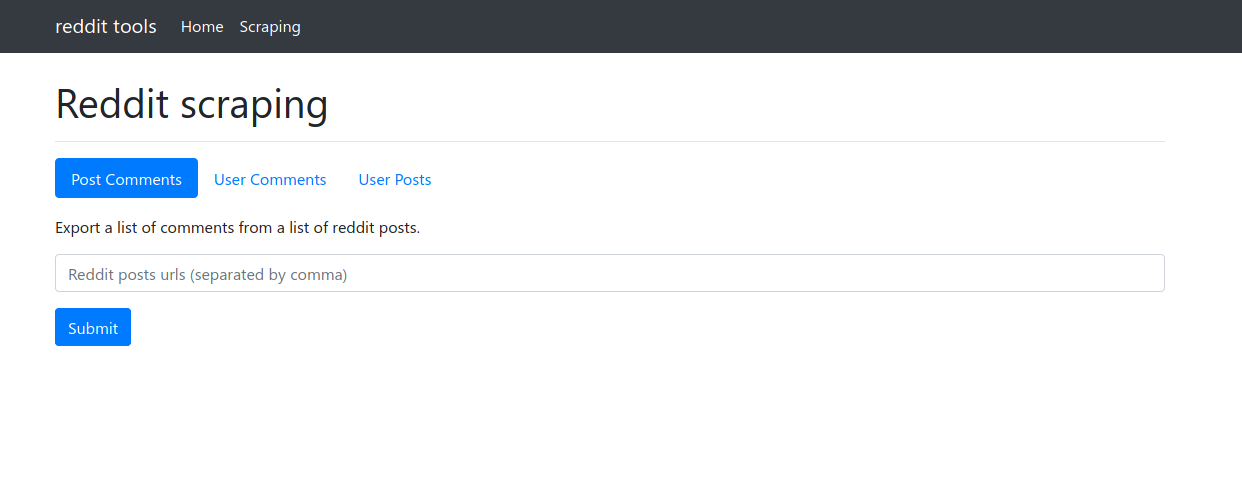This screenshot has height=480, width=1242.
Task: Select the Post Comments tab
Action: coord(126,178)
